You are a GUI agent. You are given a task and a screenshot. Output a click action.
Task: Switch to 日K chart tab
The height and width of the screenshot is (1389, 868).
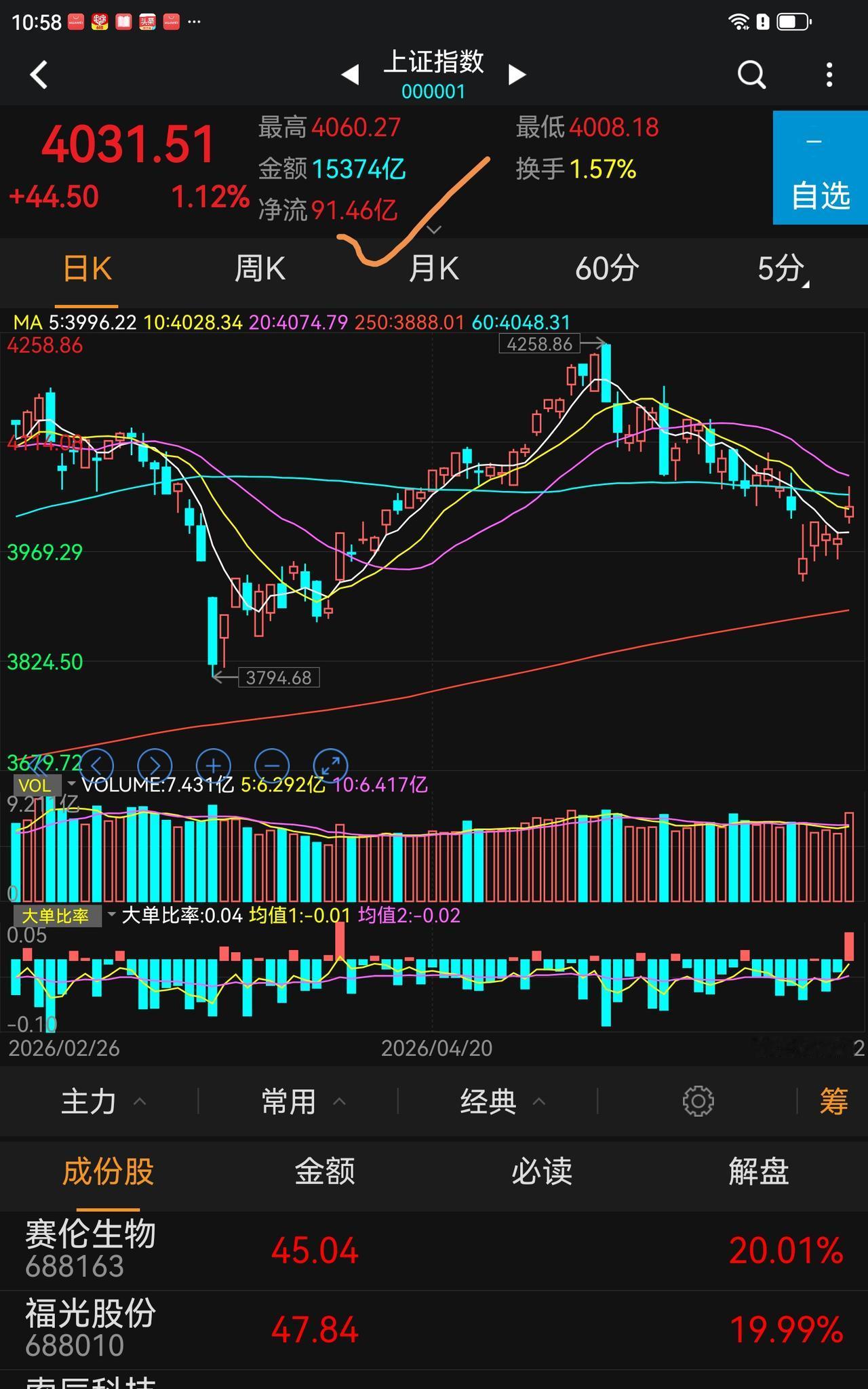point(87,269)
